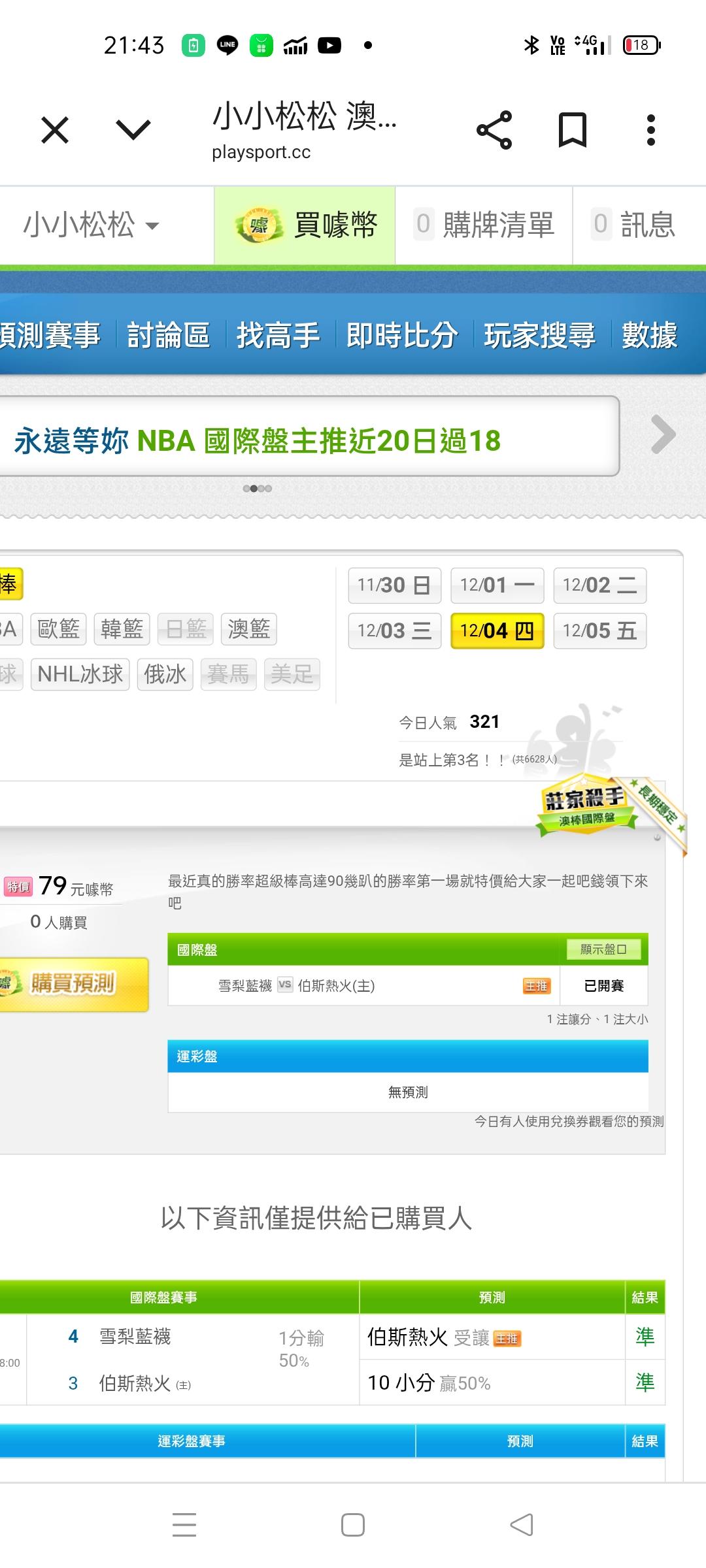This screenshot has height=1568, width=706.
Task: Open the 永遠等妳 NBA banner link
Action: click(258, 441)
